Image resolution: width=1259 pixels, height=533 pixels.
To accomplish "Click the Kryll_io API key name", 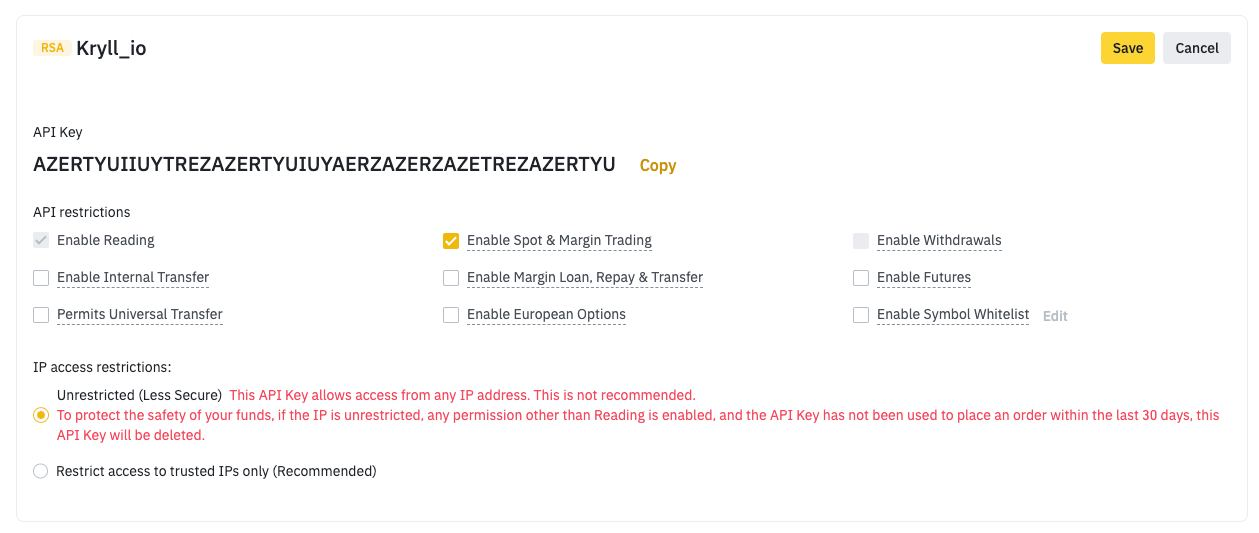I will pyautogui.click(x=111, y=48).
